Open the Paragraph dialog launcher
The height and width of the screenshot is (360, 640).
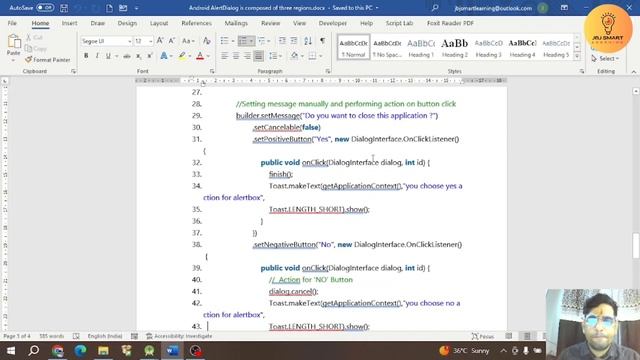328,71
